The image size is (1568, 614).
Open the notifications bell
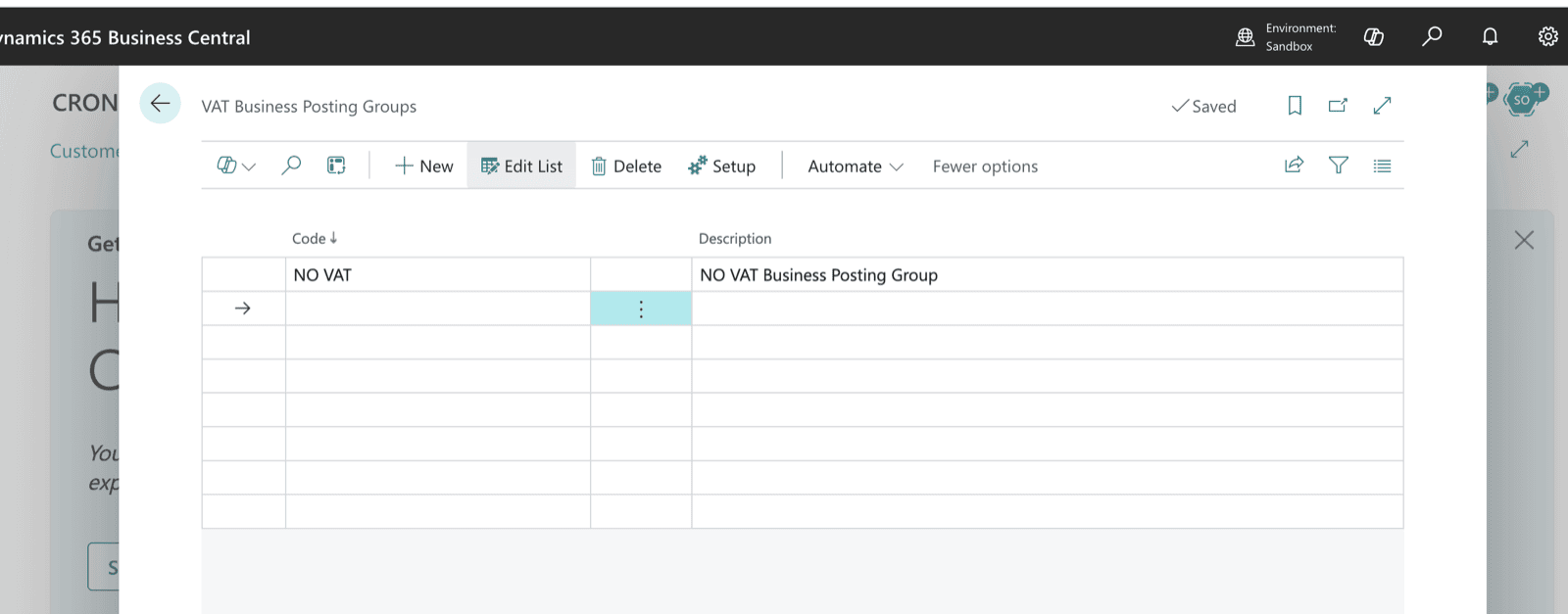[1490, 37]
